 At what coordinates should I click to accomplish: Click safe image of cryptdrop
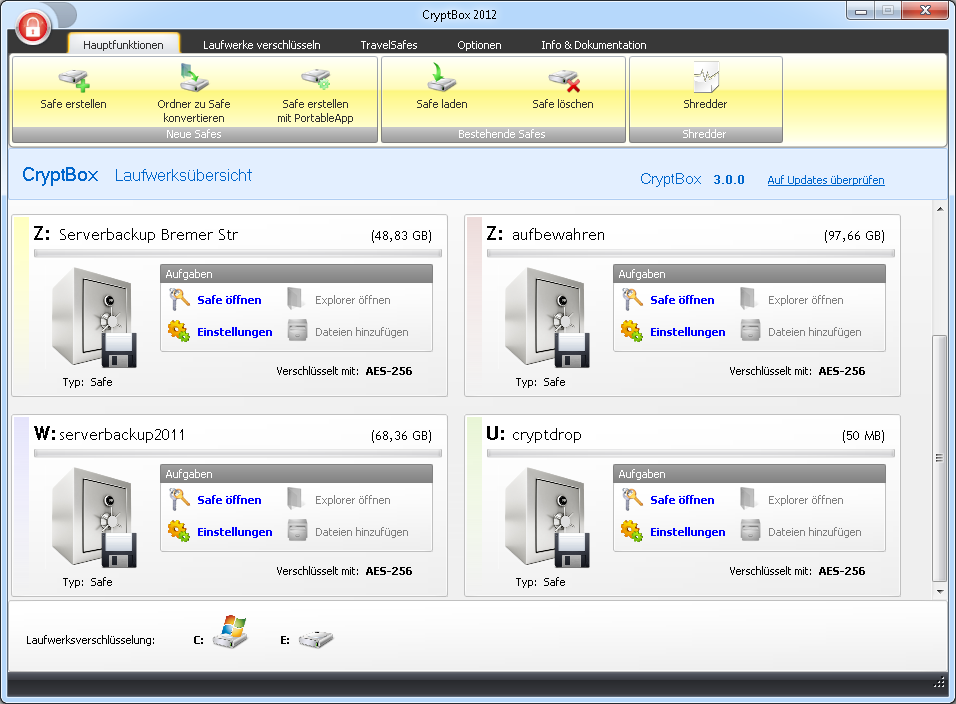coord(548,517)
